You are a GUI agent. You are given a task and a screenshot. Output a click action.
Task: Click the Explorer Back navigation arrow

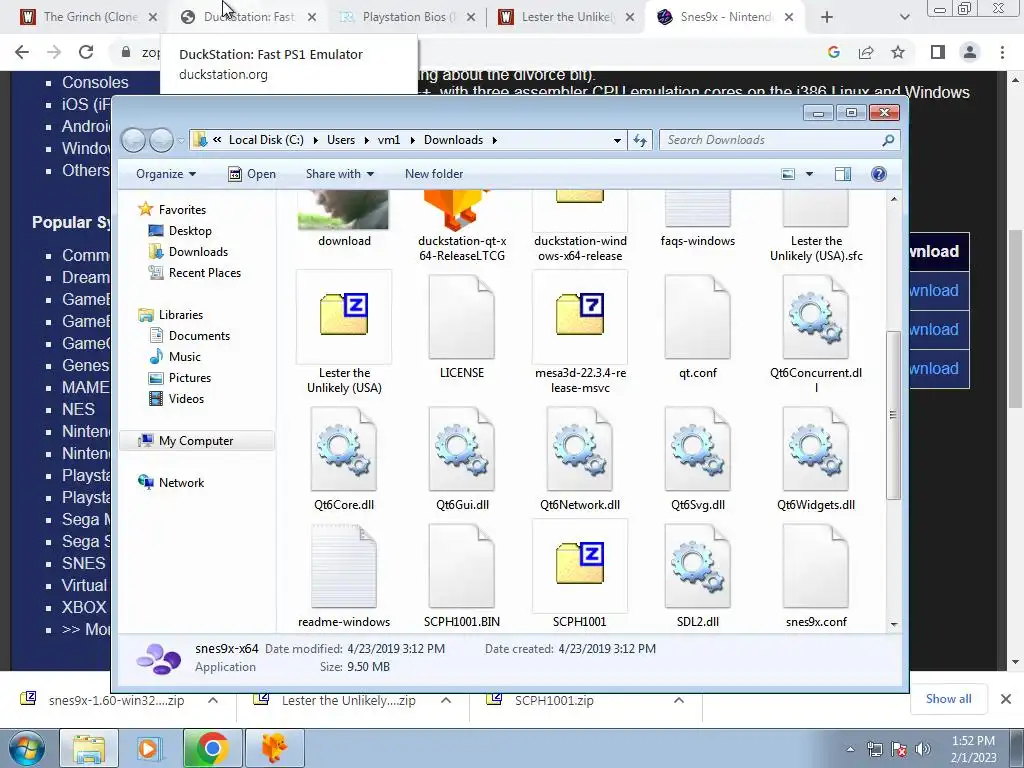pyautogui.click(x=134, y=140)
